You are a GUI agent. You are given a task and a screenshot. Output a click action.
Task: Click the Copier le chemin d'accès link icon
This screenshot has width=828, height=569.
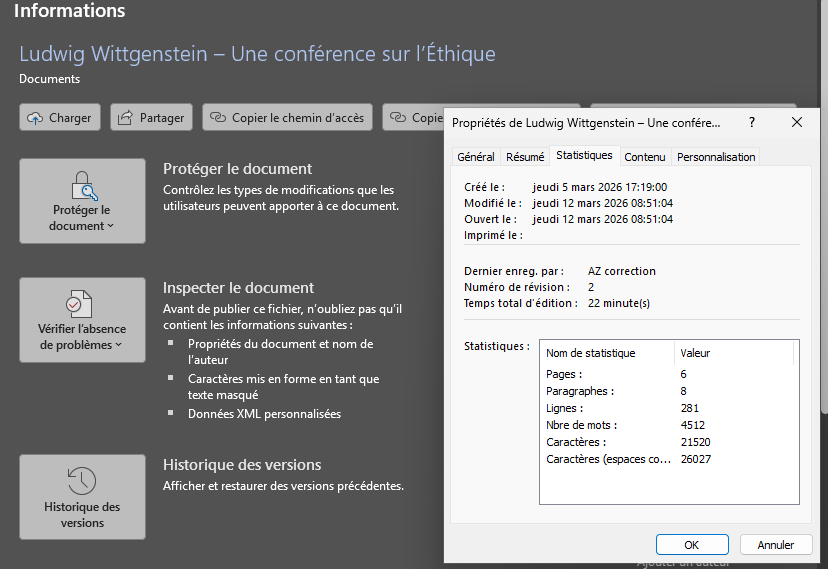(x=218, y=118)
